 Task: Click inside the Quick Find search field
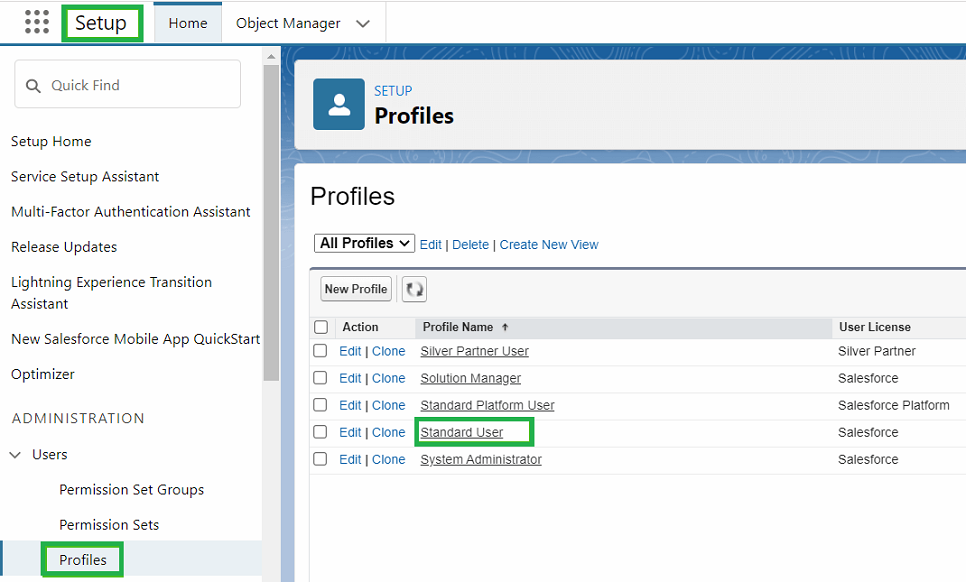pos(140,84)
